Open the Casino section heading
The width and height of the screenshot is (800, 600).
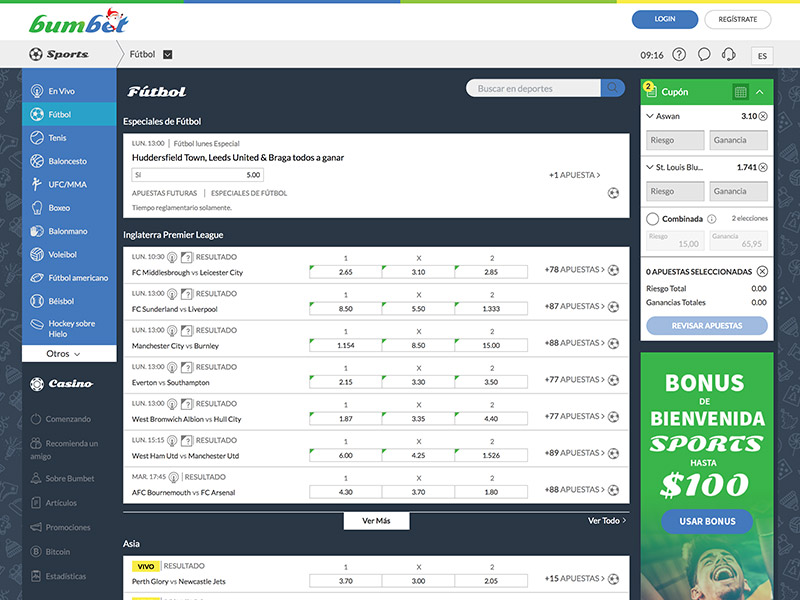tap(62, 384)
